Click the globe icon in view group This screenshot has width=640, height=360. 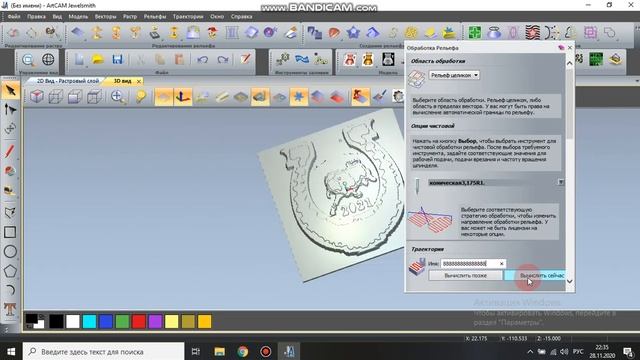point(48,60)
